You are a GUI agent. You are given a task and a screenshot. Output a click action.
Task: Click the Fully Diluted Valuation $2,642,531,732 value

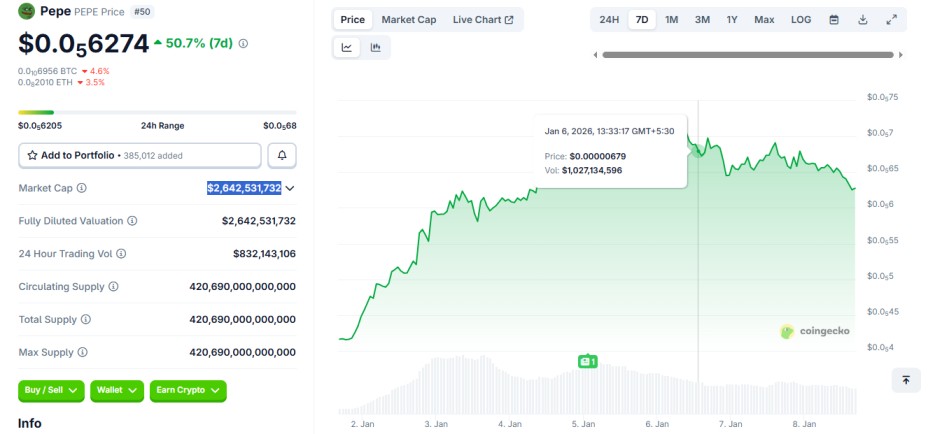[x=259, y=221]
